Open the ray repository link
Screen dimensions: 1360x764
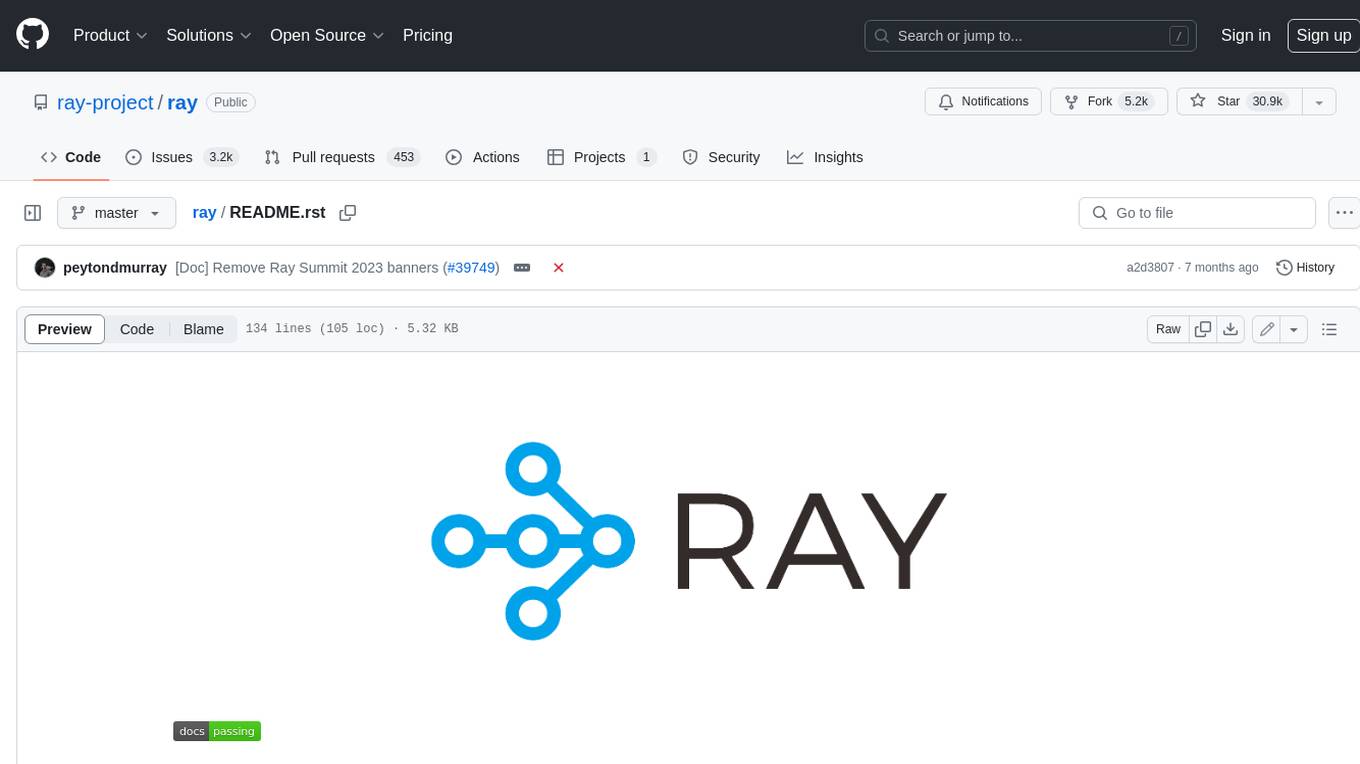click(182, 102)
